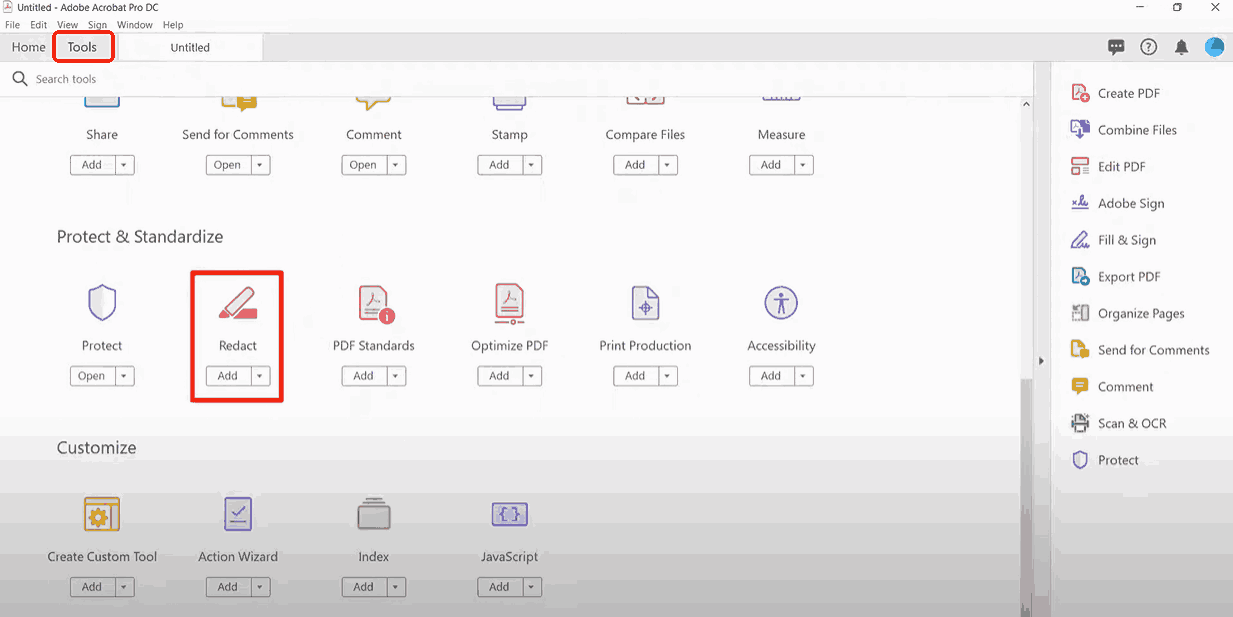
Task: Expand dropdown arrow next to Redact Add
Action: click(x=260, y=376)
